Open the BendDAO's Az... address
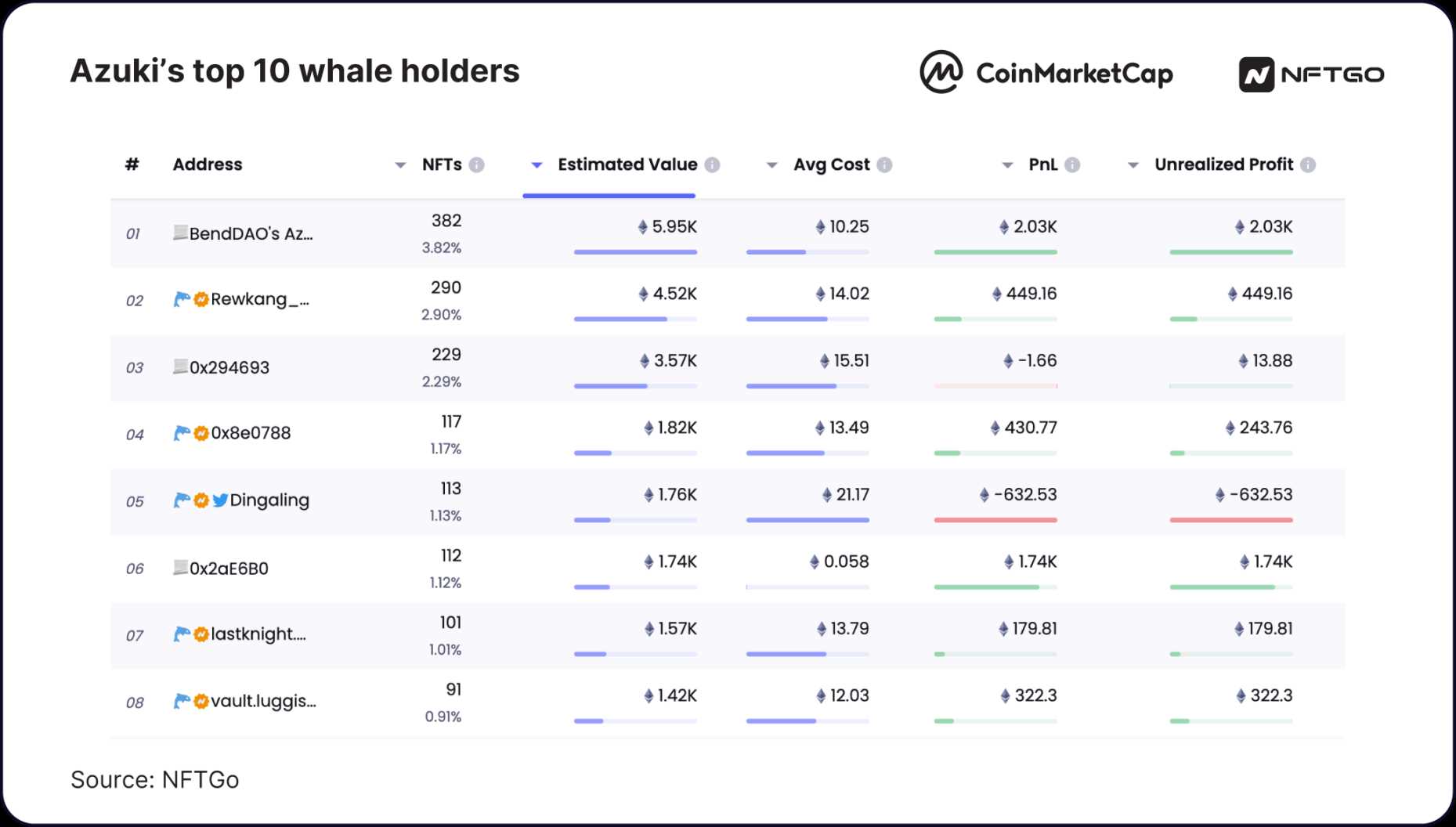 [251, 233]
